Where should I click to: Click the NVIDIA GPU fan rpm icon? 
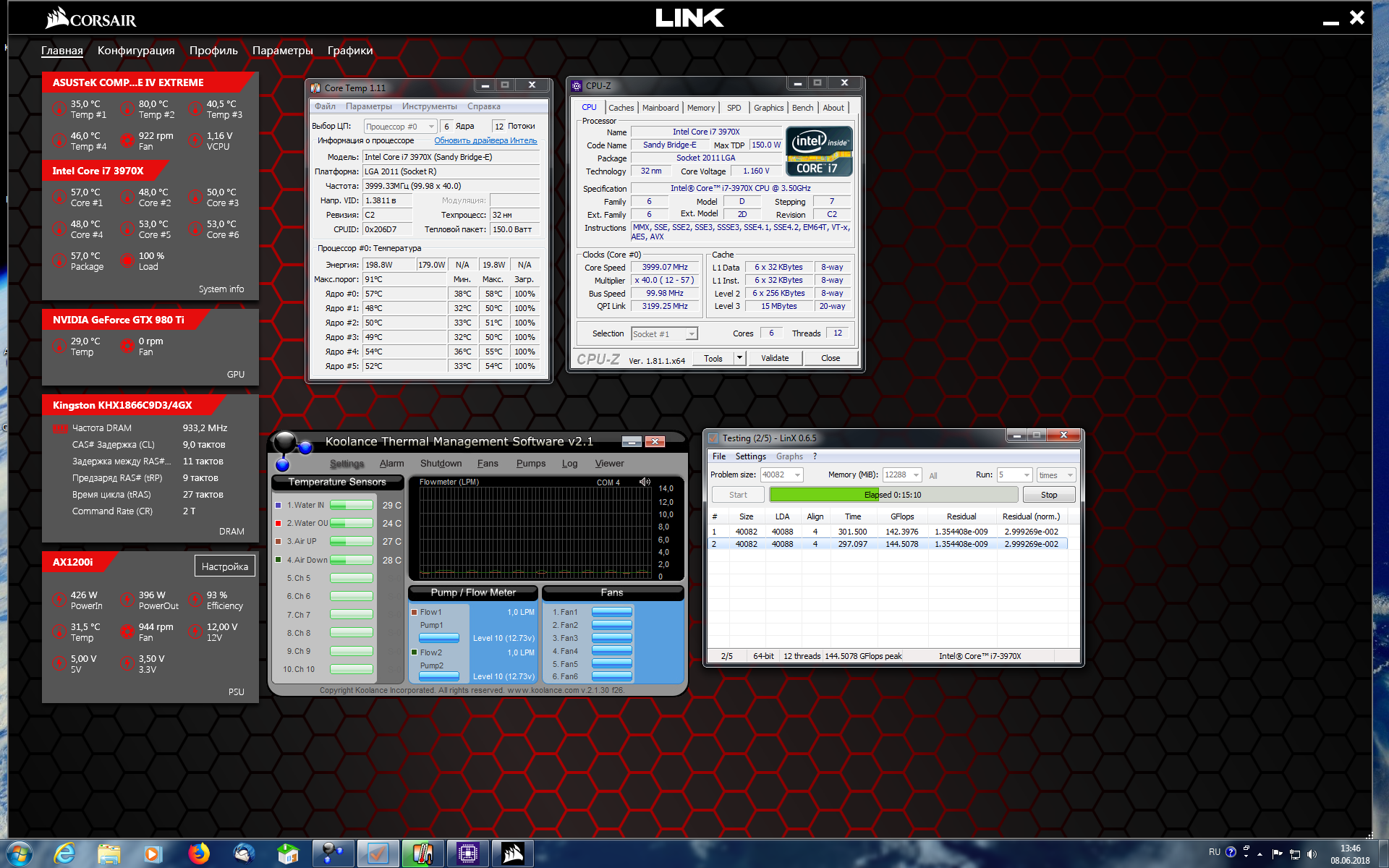127,346
